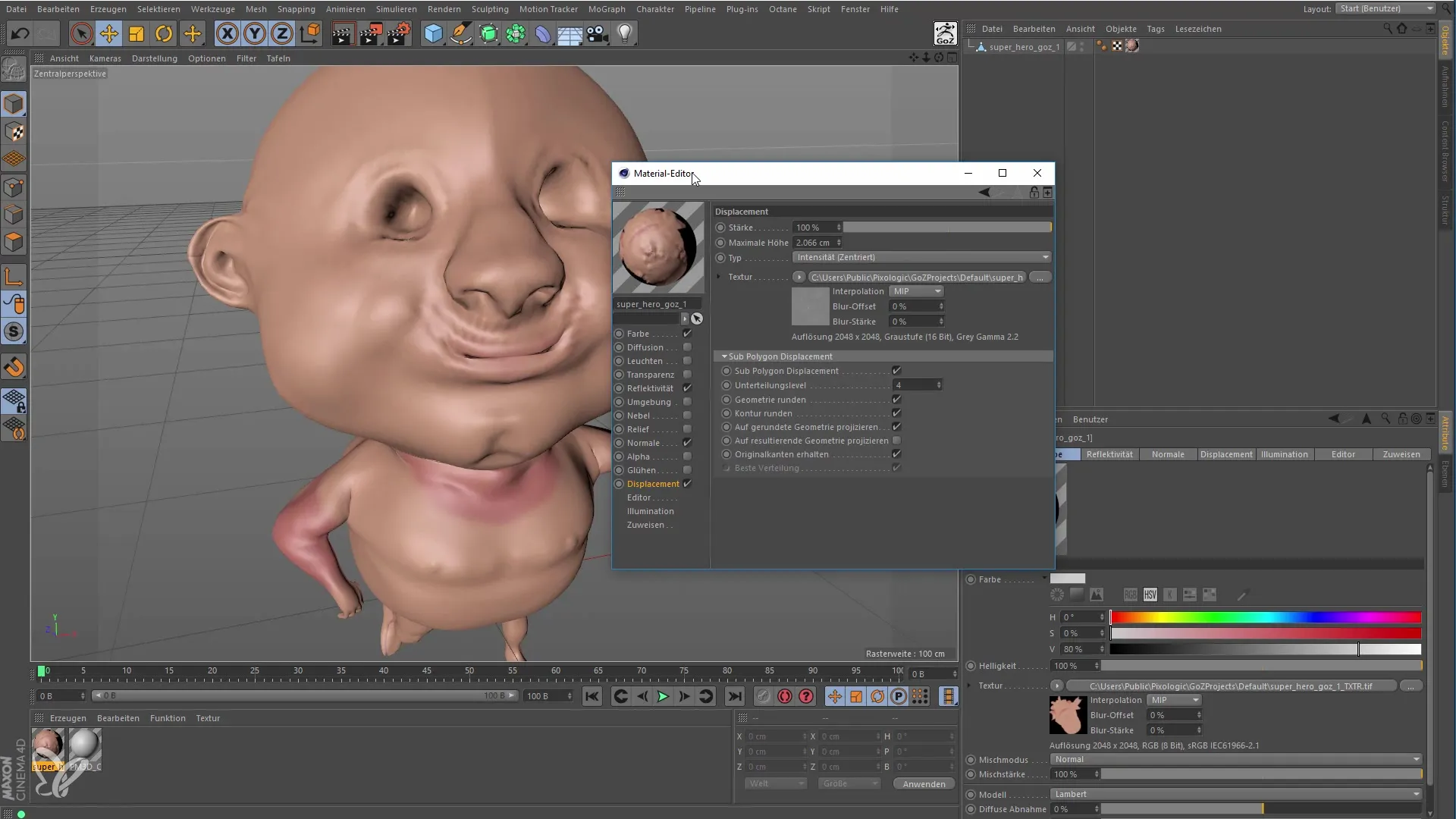The image size is (1456, 819).
Task: Click browse button next to displacement texture path
Action: tap(1040, 277)
